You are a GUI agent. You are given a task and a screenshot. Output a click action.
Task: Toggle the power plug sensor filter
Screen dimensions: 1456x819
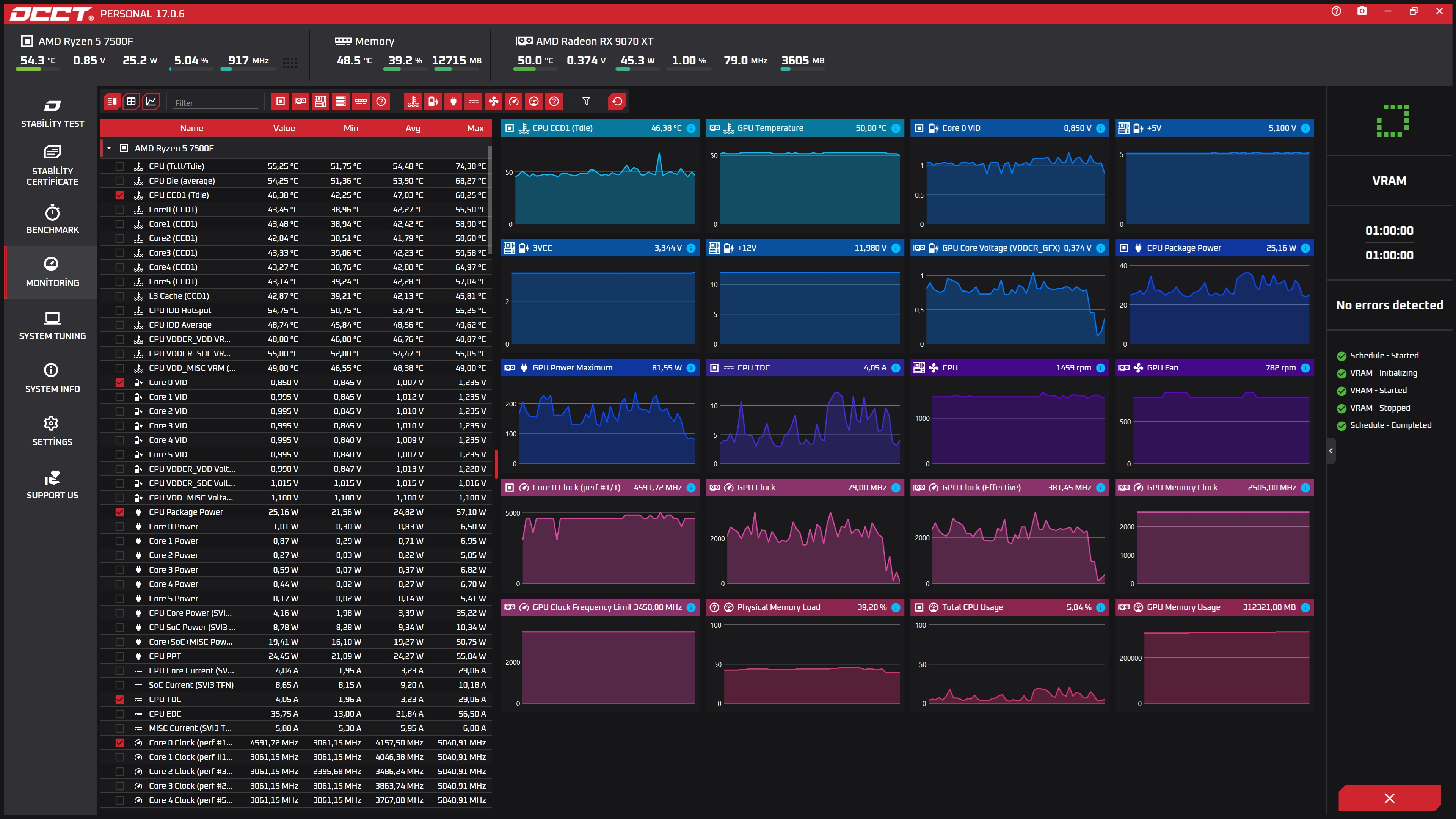[x=453, y=102]
